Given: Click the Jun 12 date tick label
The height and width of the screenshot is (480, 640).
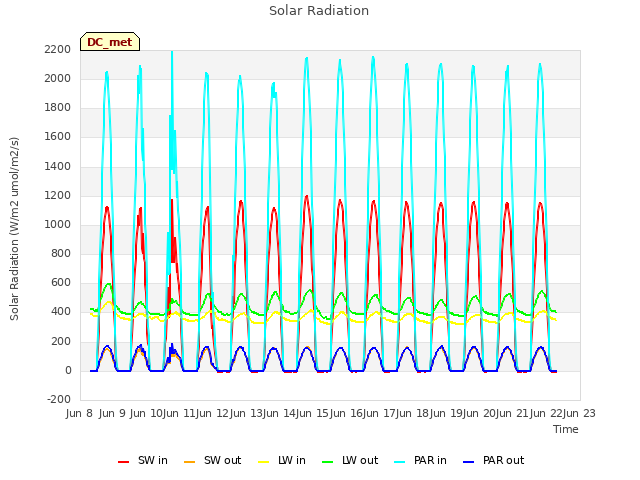Looking at the screenshot, I should coord(211,413).
